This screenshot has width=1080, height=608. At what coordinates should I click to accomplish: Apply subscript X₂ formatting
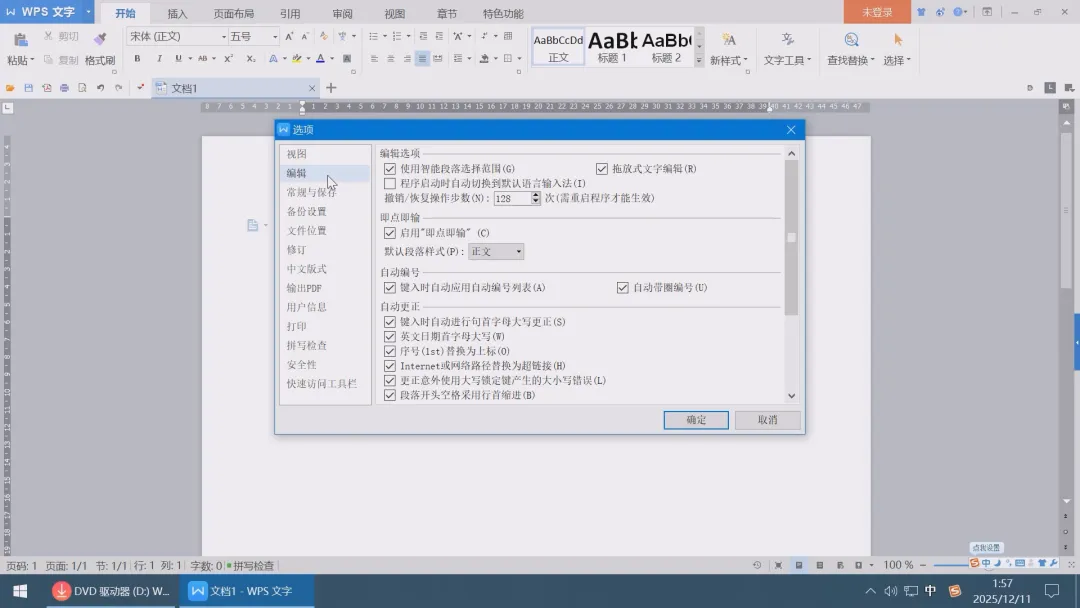[x=251, y=59]
